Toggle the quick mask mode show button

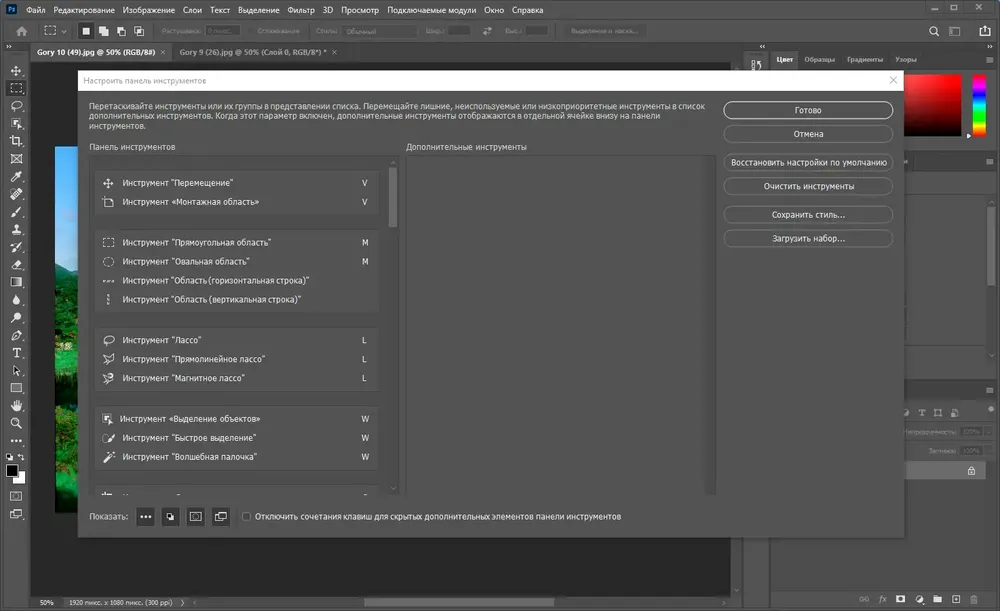(x=196, y=517)
